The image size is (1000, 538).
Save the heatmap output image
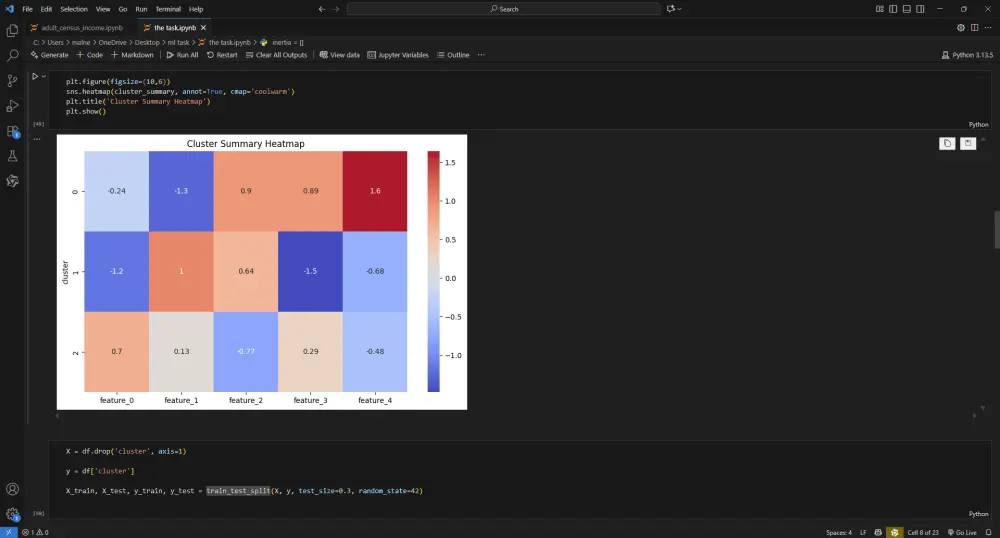click(x=967, y=143)
